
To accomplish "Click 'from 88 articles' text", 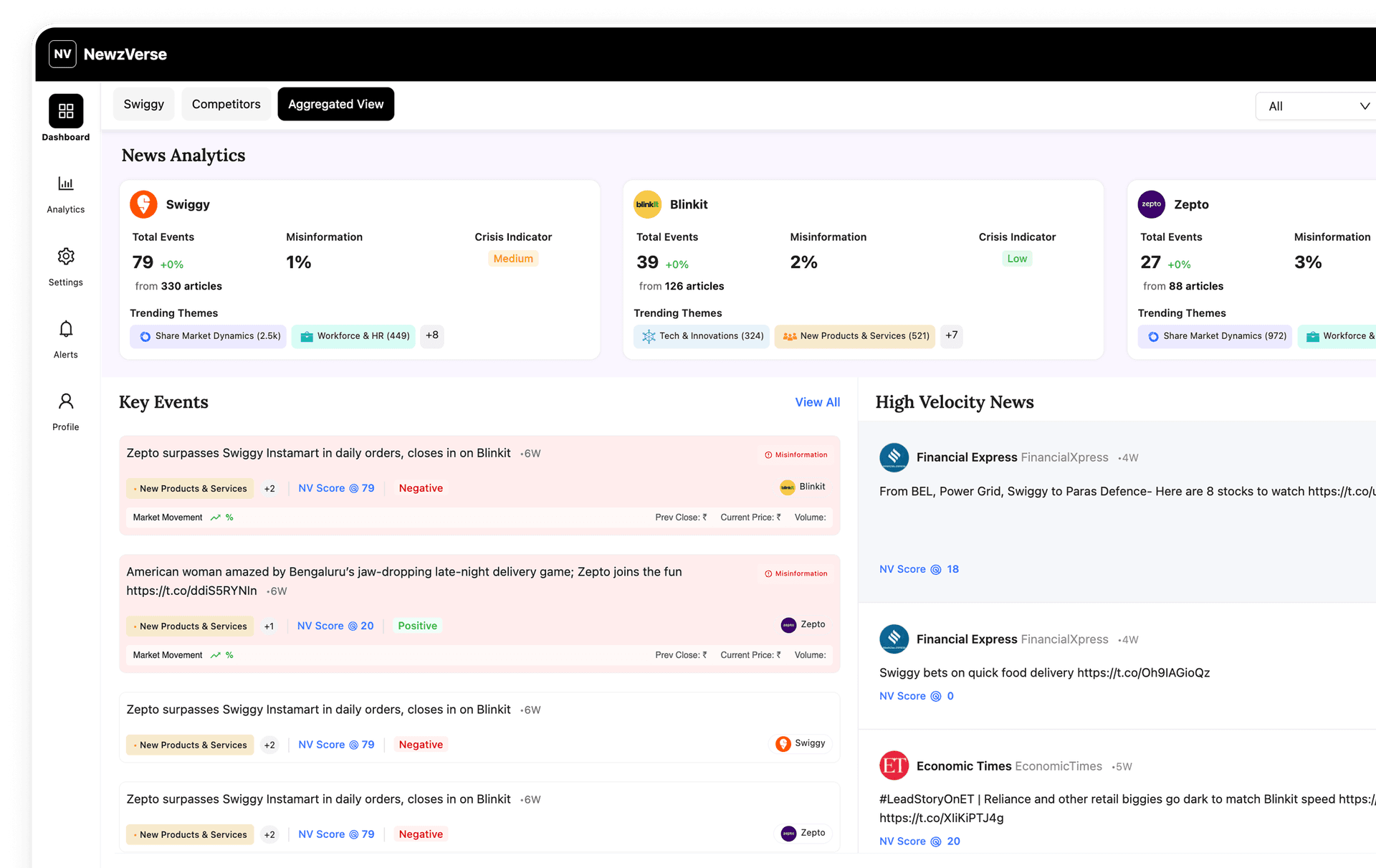I will 1182,286.
